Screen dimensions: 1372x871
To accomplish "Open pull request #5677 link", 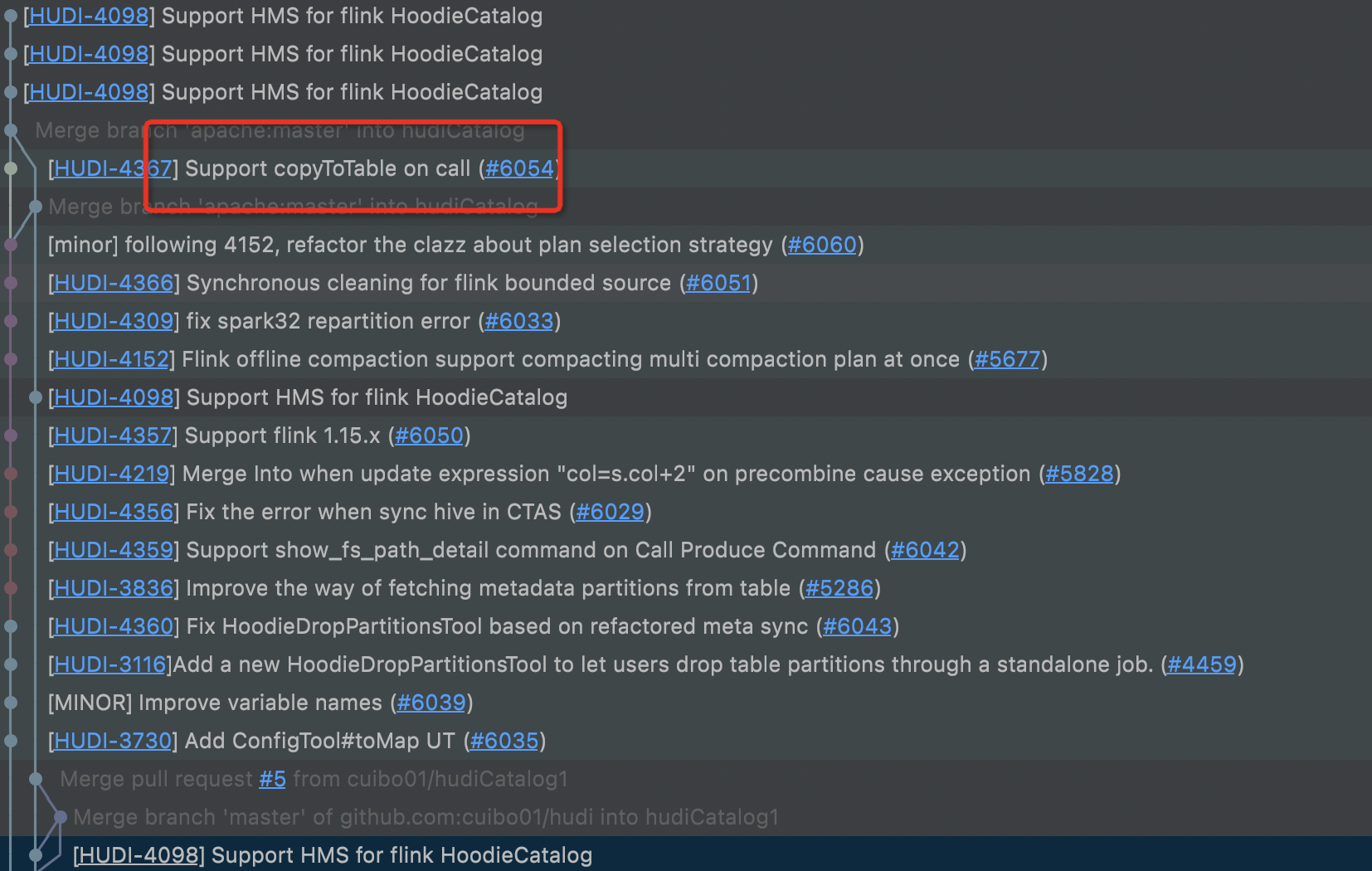I will pyautogui.click(x=1007, y=359).
